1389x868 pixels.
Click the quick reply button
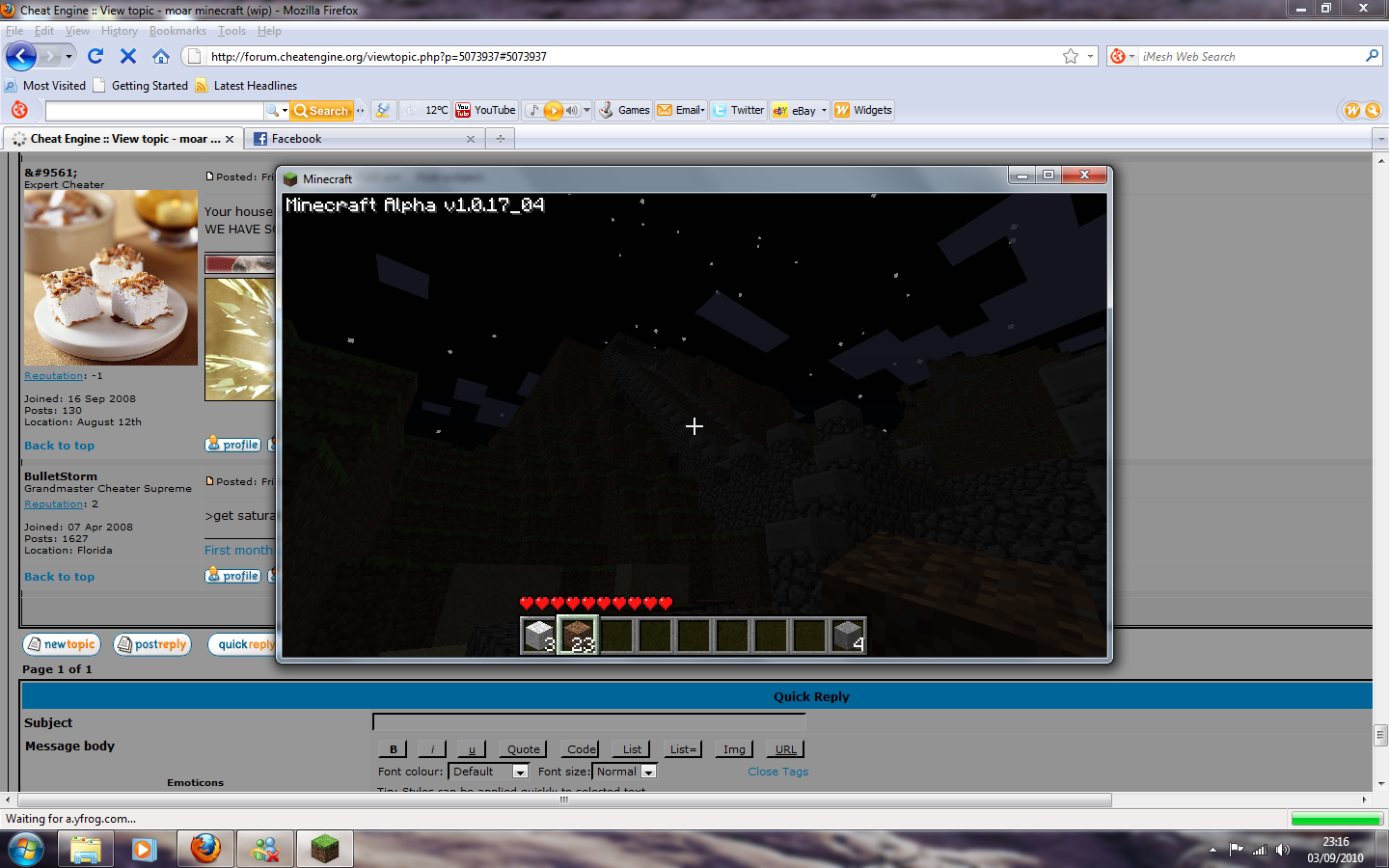click(242, 644)
